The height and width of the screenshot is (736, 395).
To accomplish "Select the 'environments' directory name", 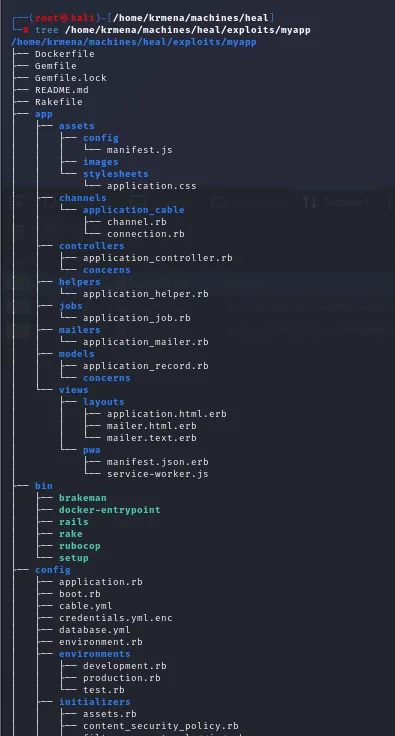I will pos(95,654).
